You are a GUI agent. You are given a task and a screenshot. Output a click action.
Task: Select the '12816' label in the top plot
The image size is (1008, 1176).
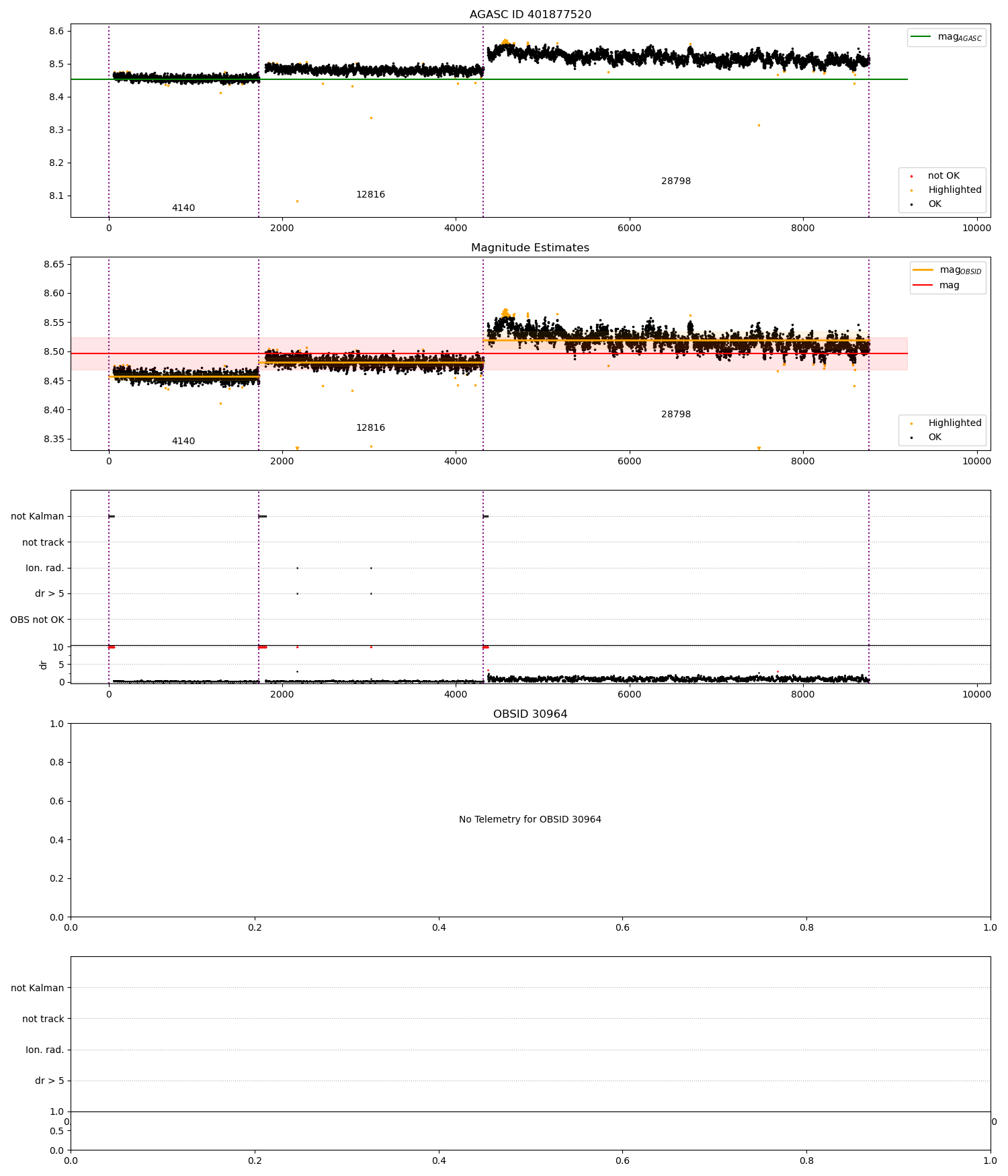tap(370, 195)
